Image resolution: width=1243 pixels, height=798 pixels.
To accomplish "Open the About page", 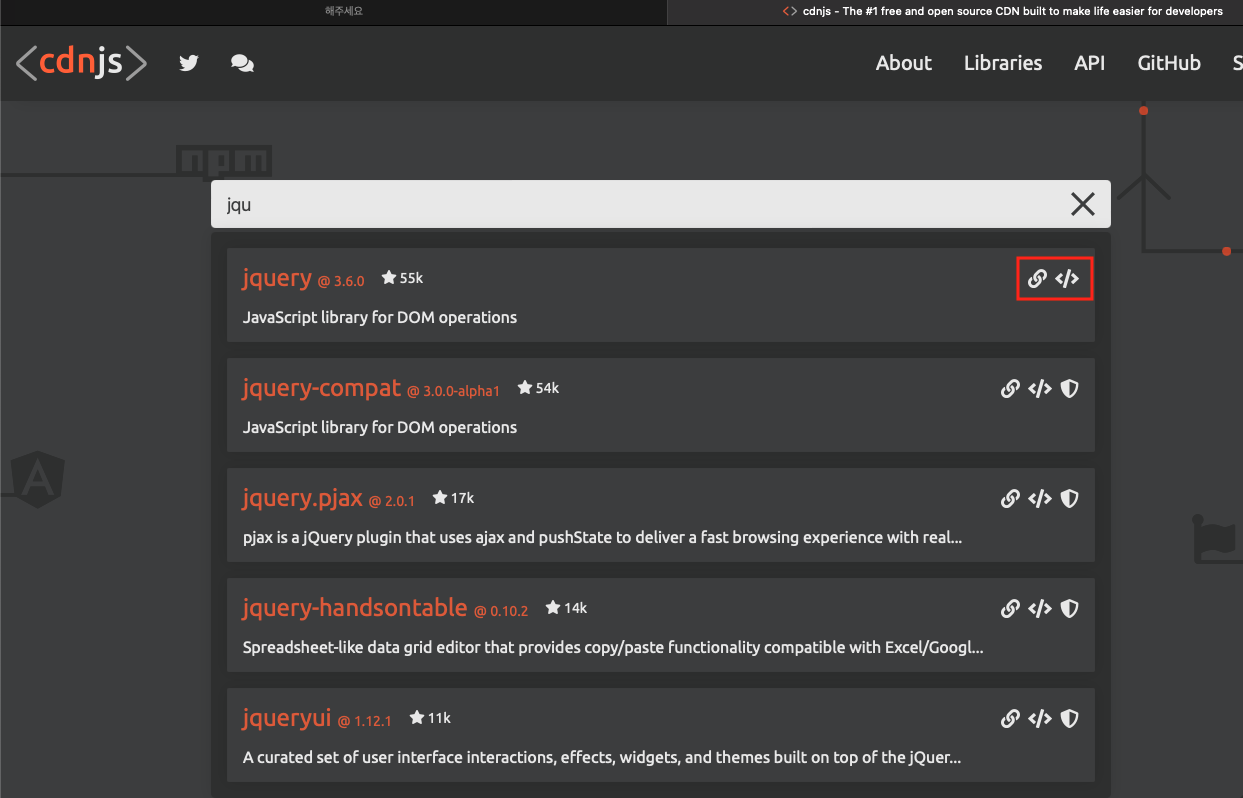I will click(904, 63).
